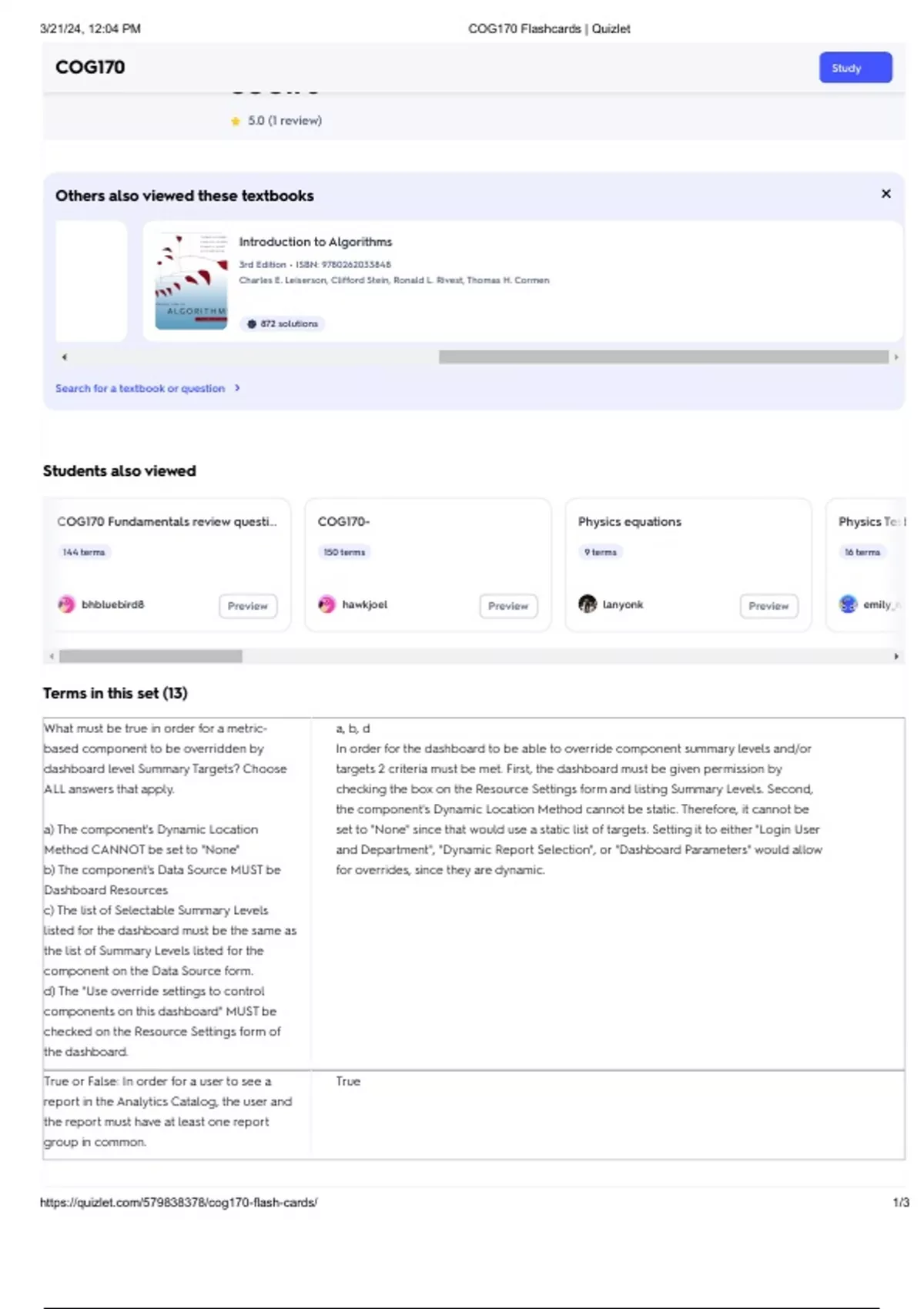Click chevron next to textbook search link
This screenshot has width=924, height=1309.
click(x=237, y=388)
